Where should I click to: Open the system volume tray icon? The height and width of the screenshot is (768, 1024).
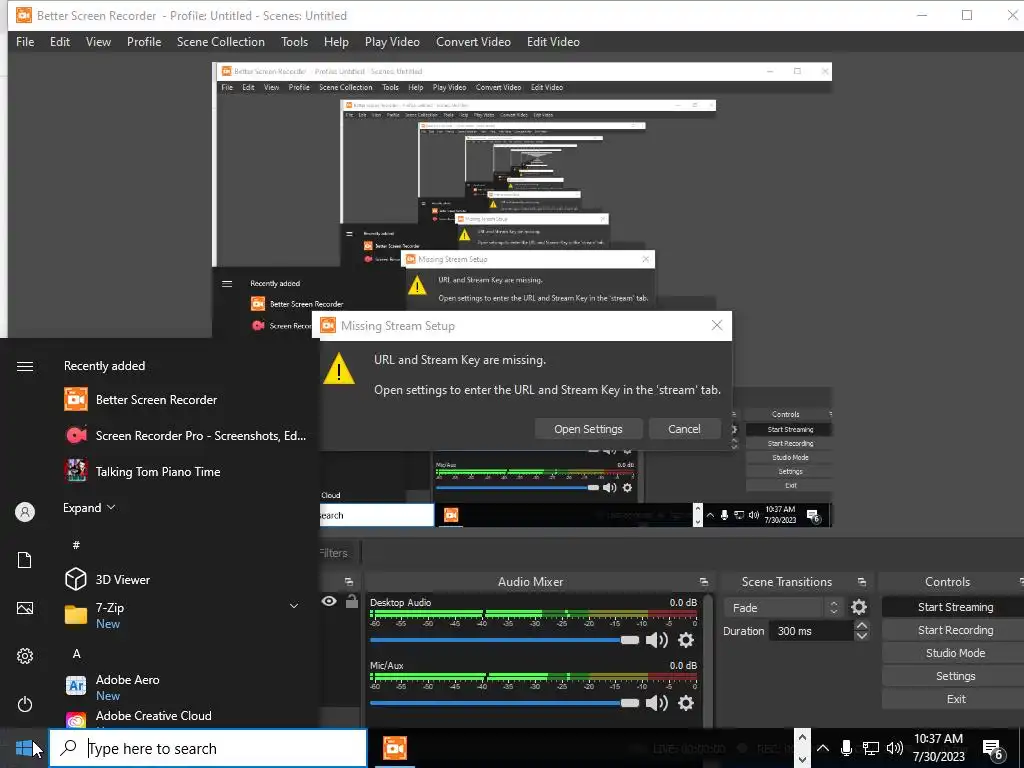(x=895, y=748)
